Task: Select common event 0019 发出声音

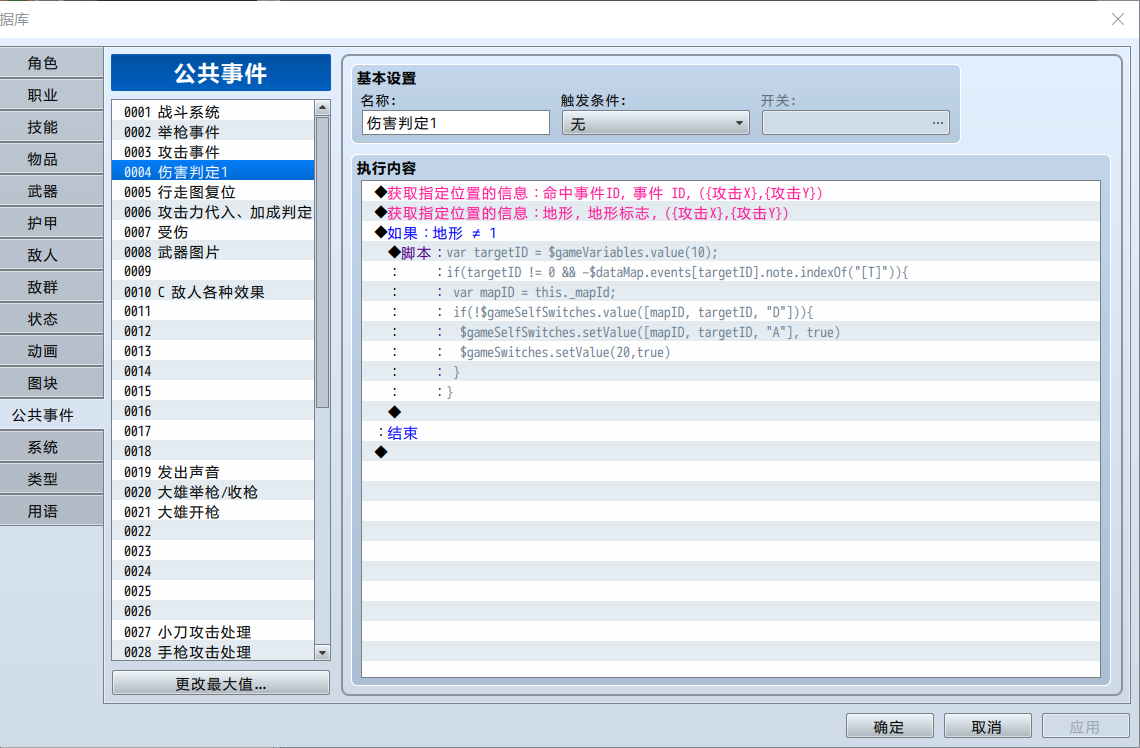Action: [213, 472]
